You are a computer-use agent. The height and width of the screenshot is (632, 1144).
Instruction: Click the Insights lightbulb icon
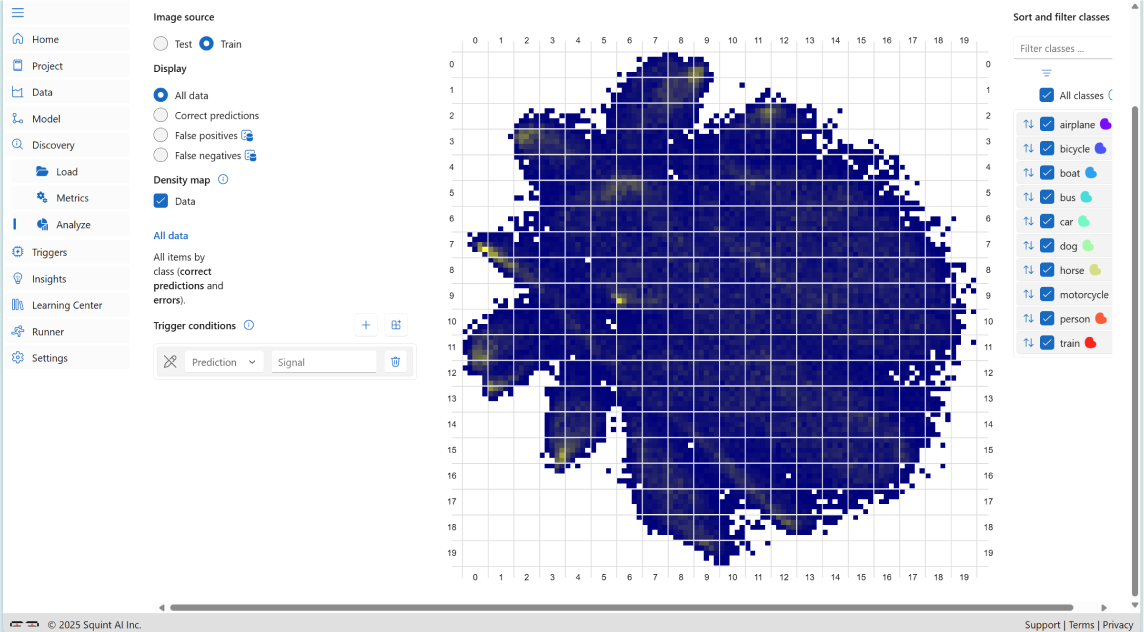point(18,279)
